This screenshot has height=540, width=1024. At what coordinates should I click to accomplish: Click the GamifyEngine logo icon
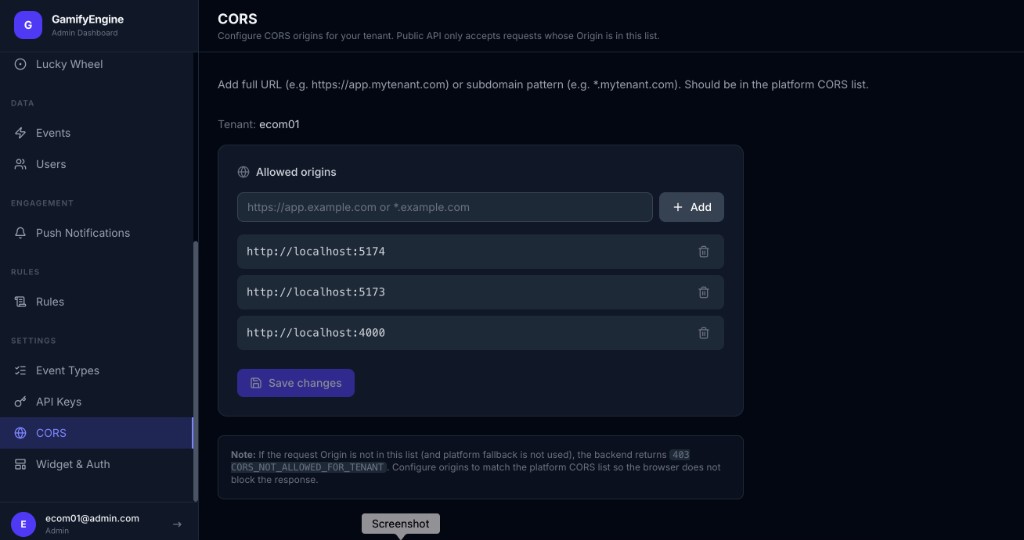click(x=28, y=25)
